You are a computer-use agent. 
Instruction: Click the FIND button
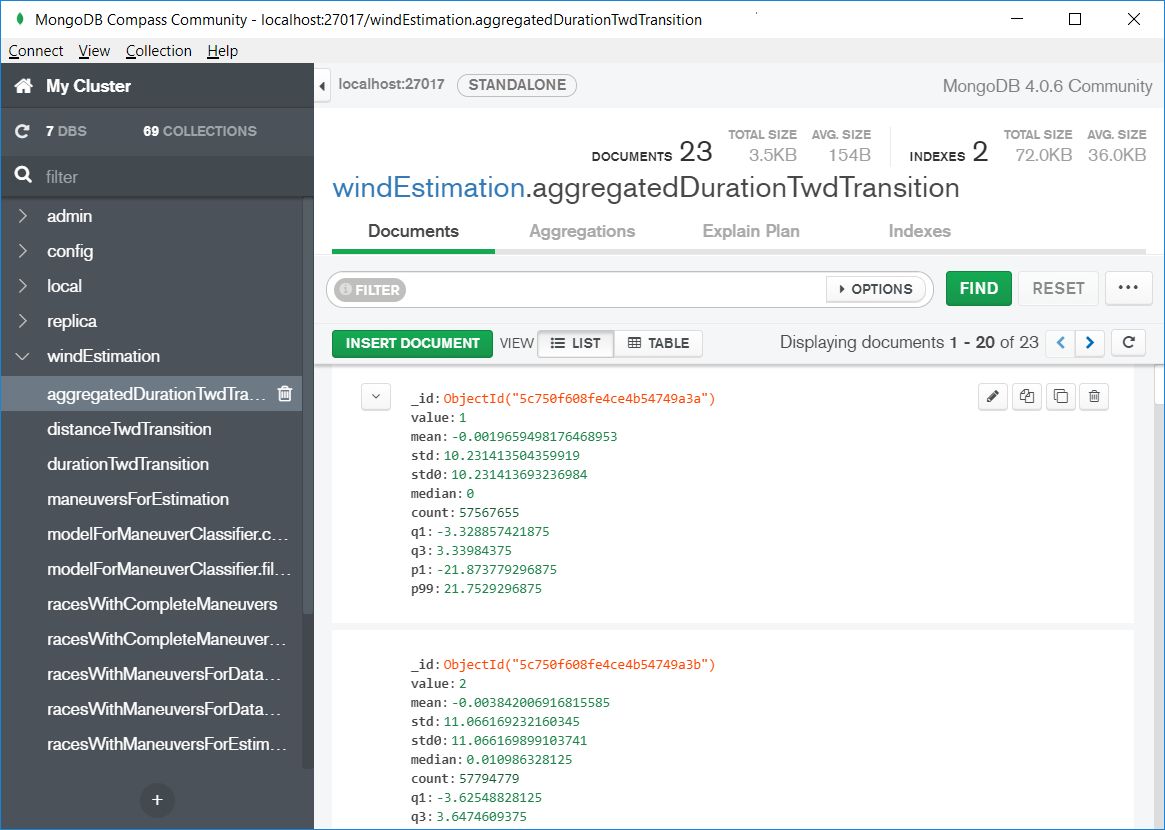coord(979,288)
